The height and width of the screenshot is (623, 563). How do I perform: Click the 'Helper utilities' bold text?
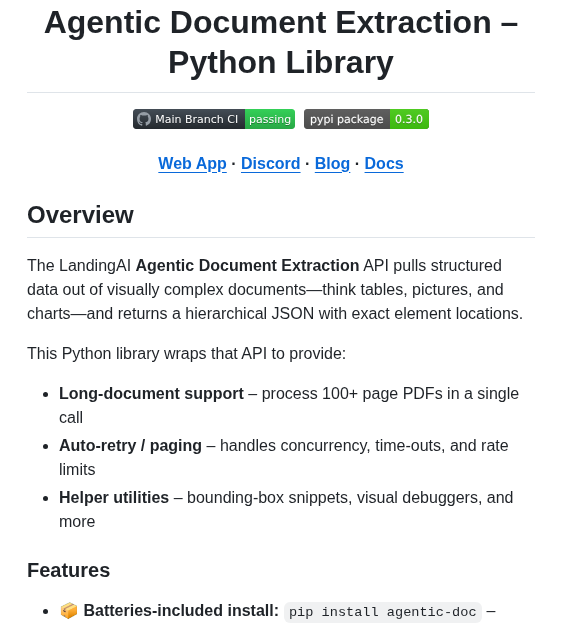[x=114, y=498]
